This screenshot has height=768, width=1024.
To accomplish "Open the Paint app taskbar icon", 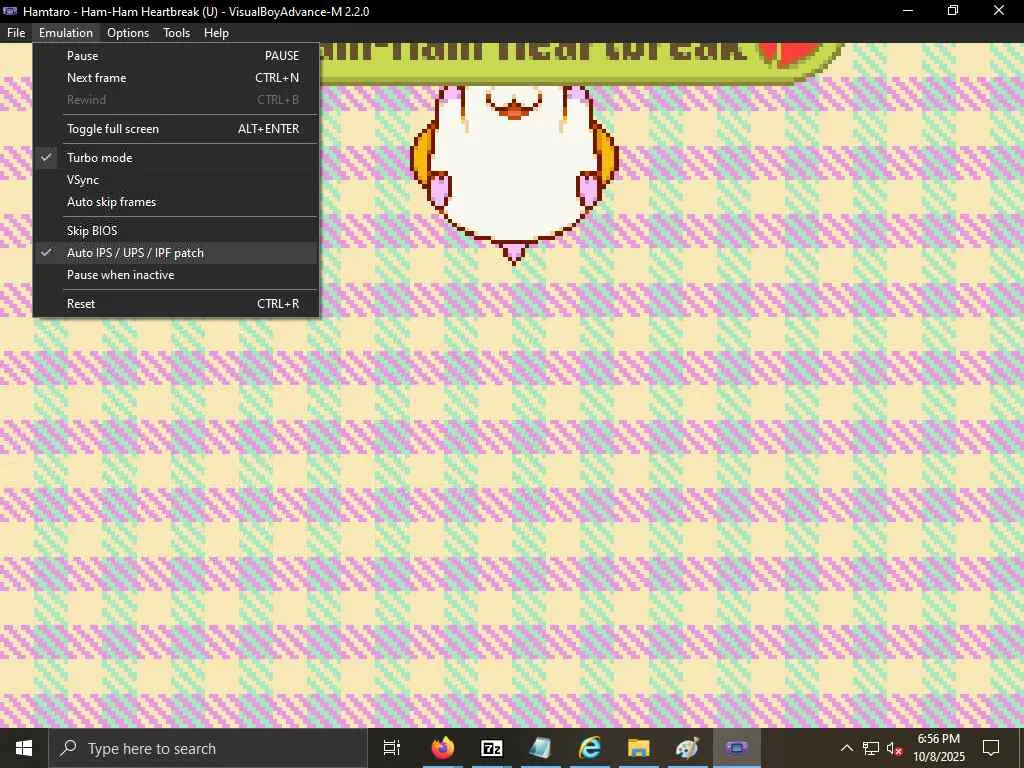I will 688,748.
